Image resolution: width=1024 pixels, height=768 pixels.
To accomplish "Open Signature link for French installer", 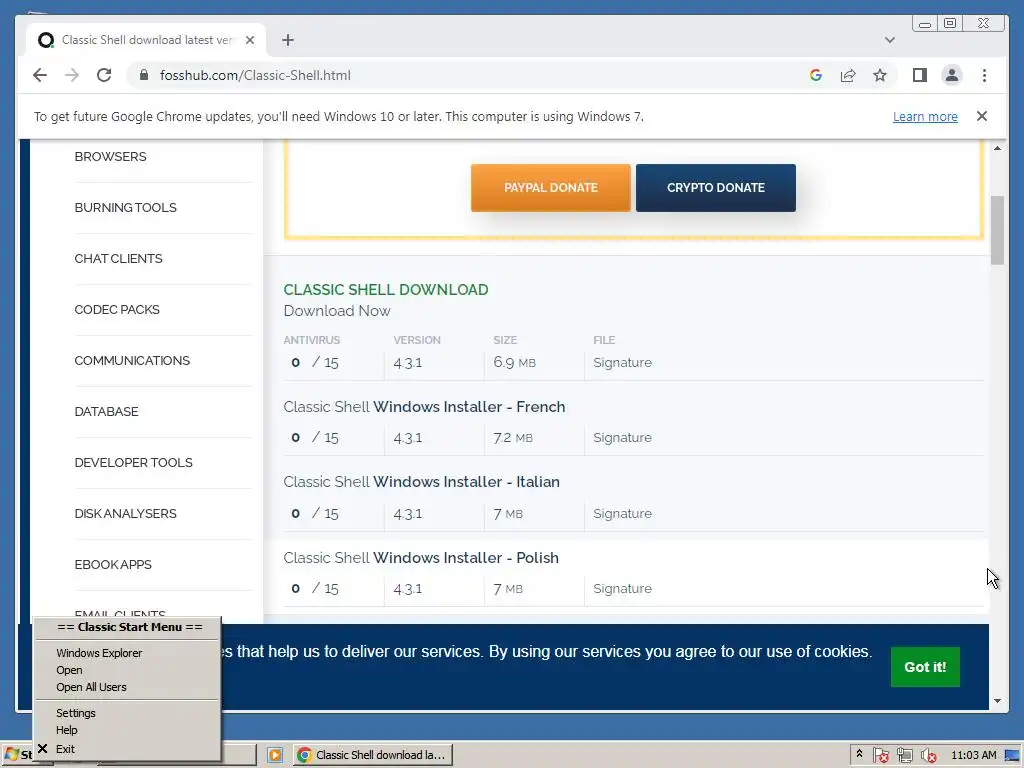I will pos(622,438).
